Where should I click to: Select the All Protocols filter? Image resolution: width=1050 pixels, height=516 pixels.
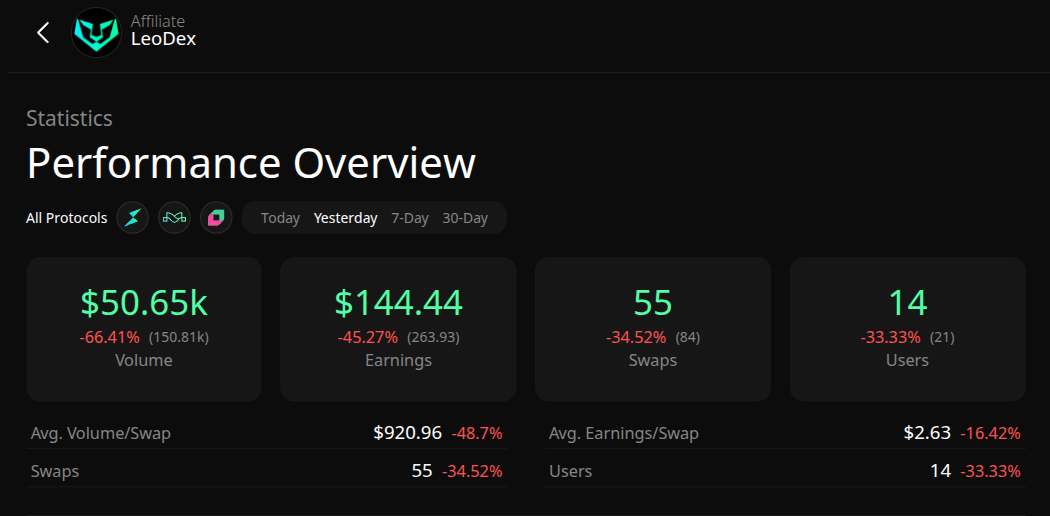(x=66, y=218)
